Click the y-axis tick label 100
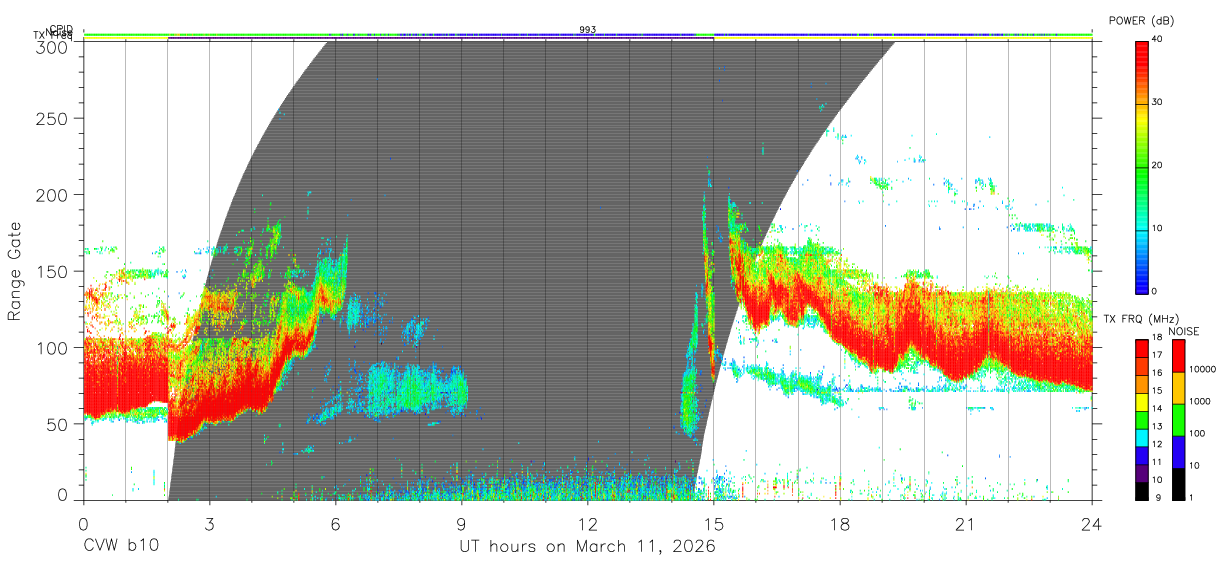1228x567 pixels. click(51, 347)
